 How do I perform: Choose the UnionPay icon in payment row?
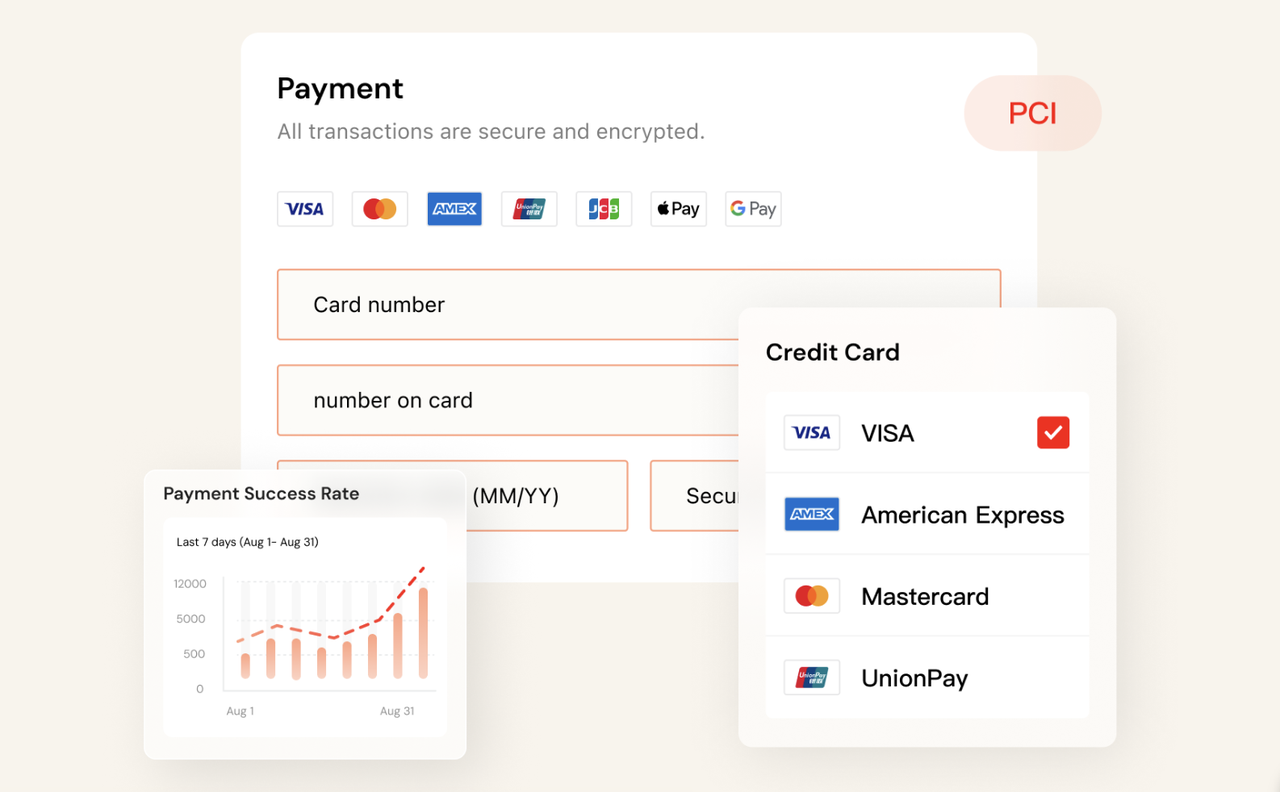coord(529,209)
